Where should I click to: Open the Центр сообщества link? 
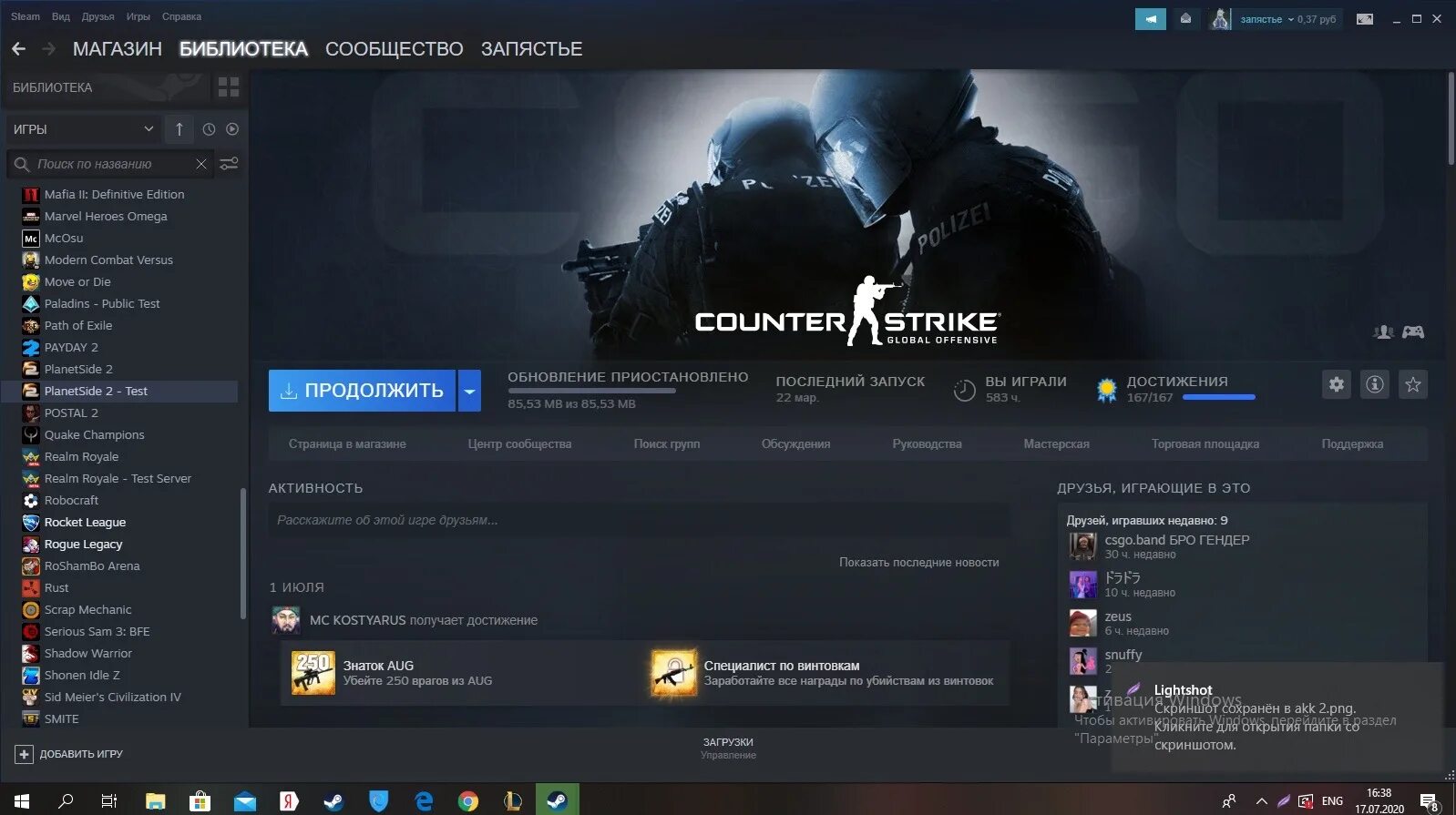tap(519, 444)
